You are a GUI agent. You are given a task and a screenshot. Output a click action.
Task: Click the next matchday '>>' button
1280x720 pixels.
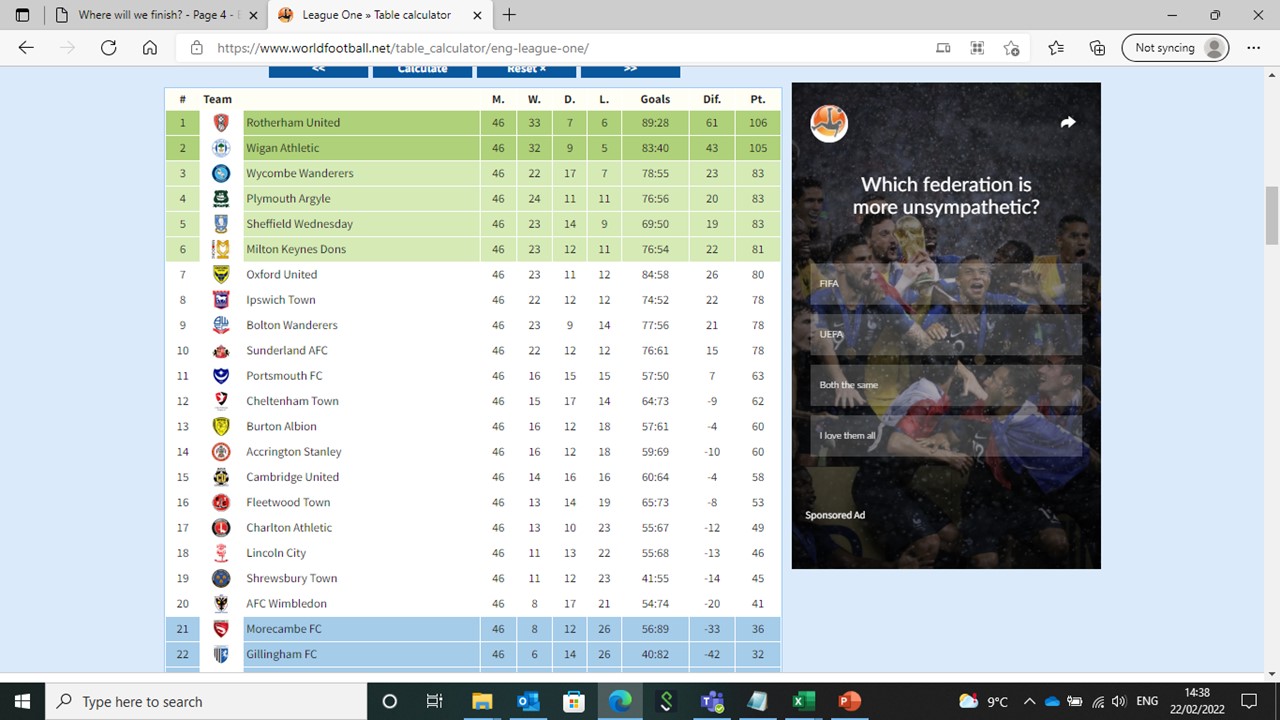(x=630, y=70)
